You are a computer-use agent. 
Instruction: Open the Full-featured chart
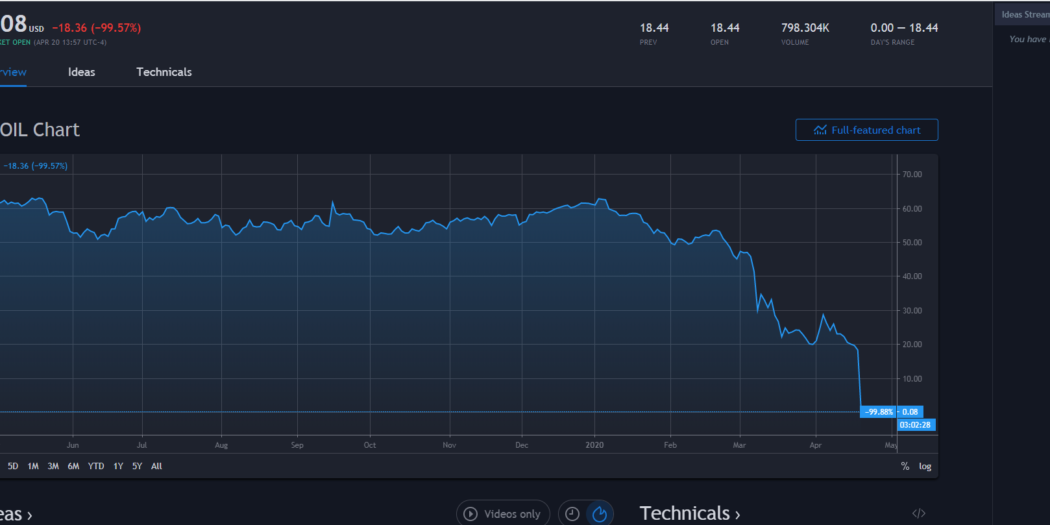866,130
